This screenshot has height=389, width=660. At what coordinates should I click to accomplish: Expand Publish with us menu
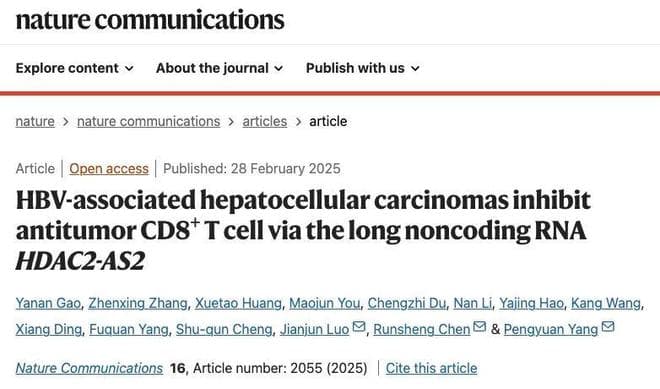[x=363, y=68]
